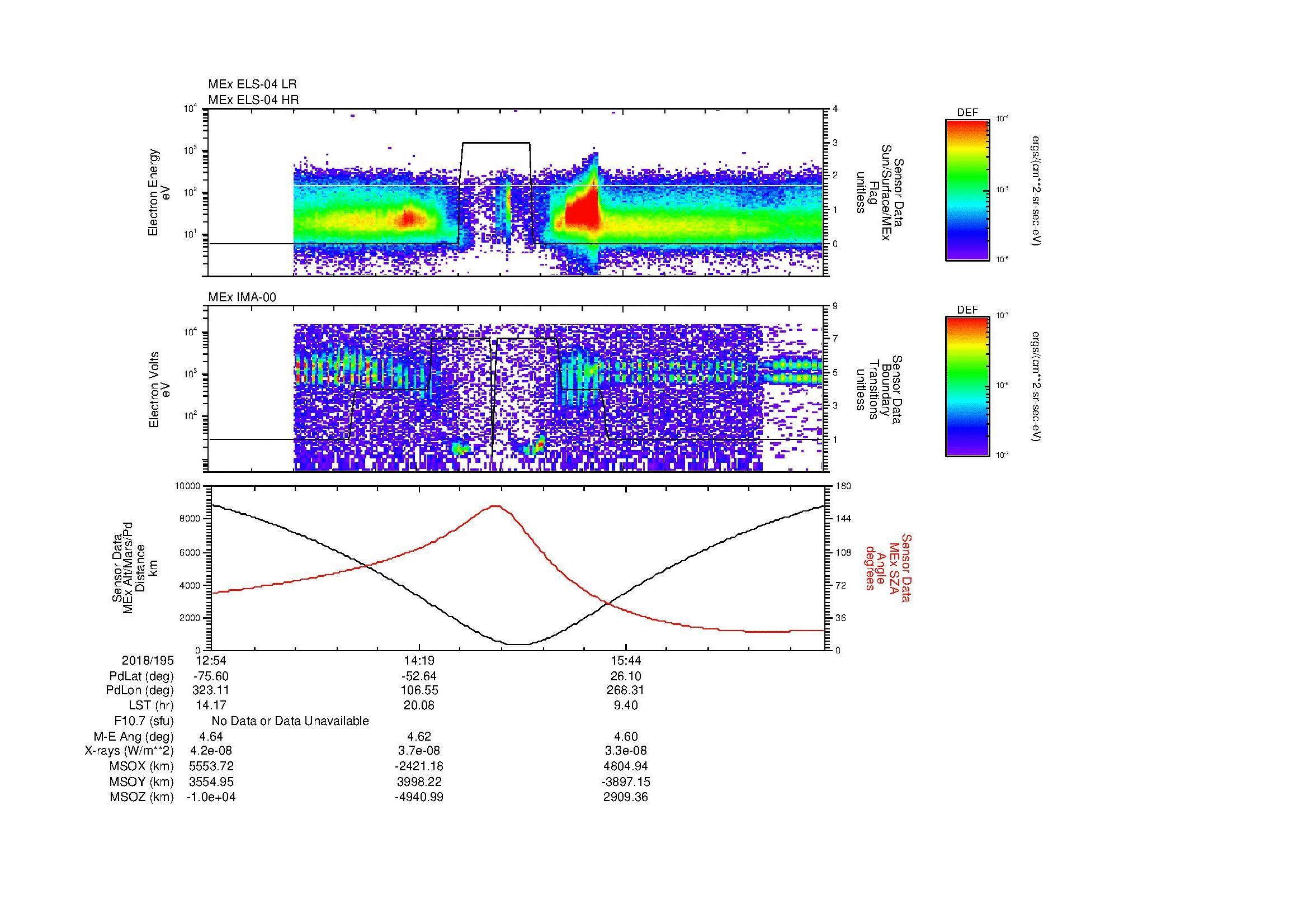Click the M-E Ang value 4.62
The image size is (1308, 924).
[x=419, y=737]
